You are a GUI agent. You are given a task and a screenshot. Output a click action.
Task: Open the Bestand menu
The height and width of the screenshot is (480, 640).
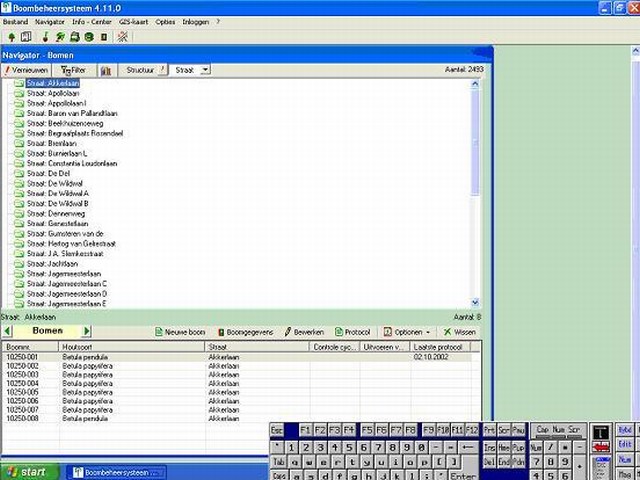click(16, 22)
